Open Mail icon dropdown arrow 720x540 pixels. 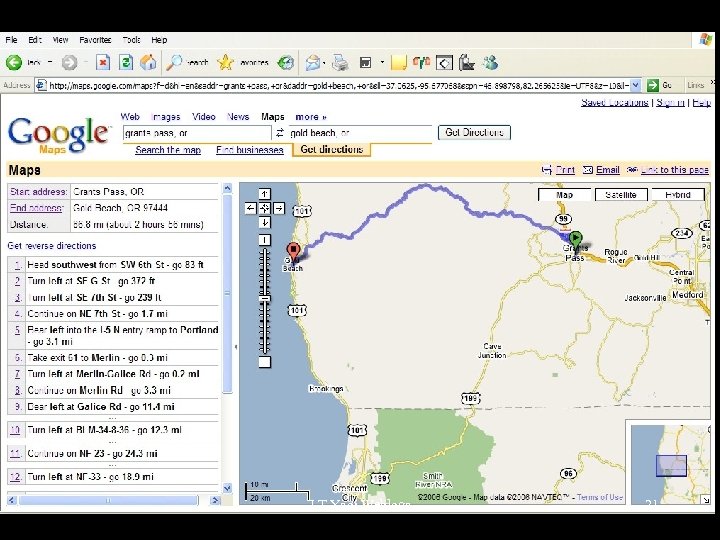(x=324, y=63)
